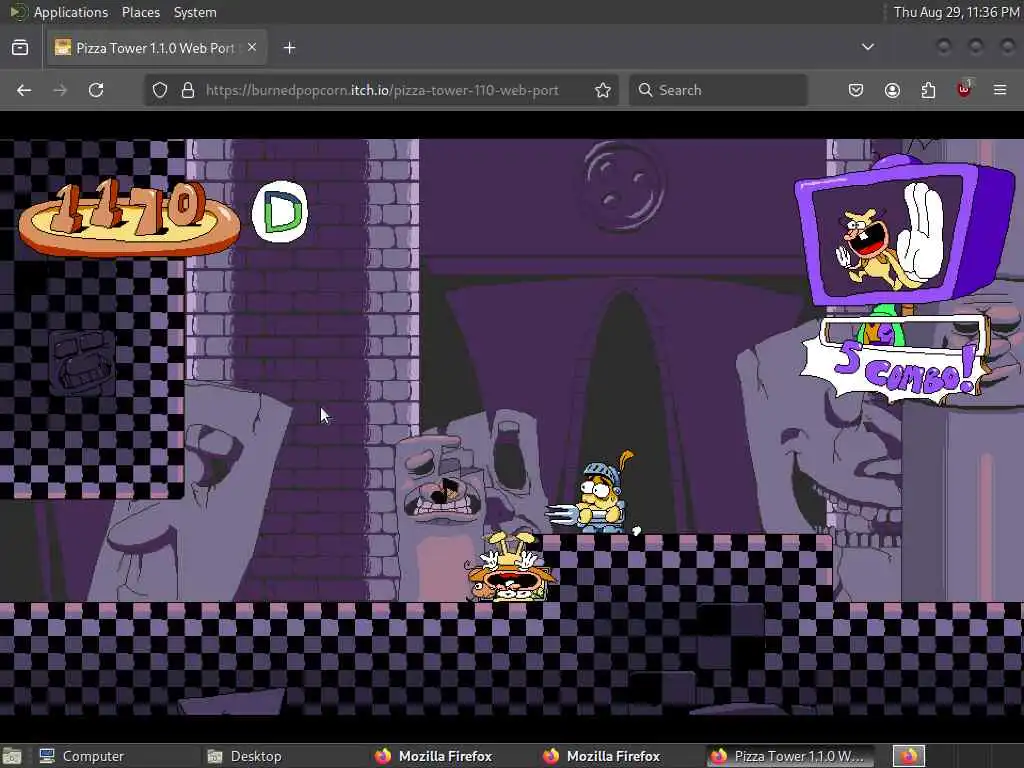
Task: Open a new tab with plus button
Action: [x=289, y=48]
